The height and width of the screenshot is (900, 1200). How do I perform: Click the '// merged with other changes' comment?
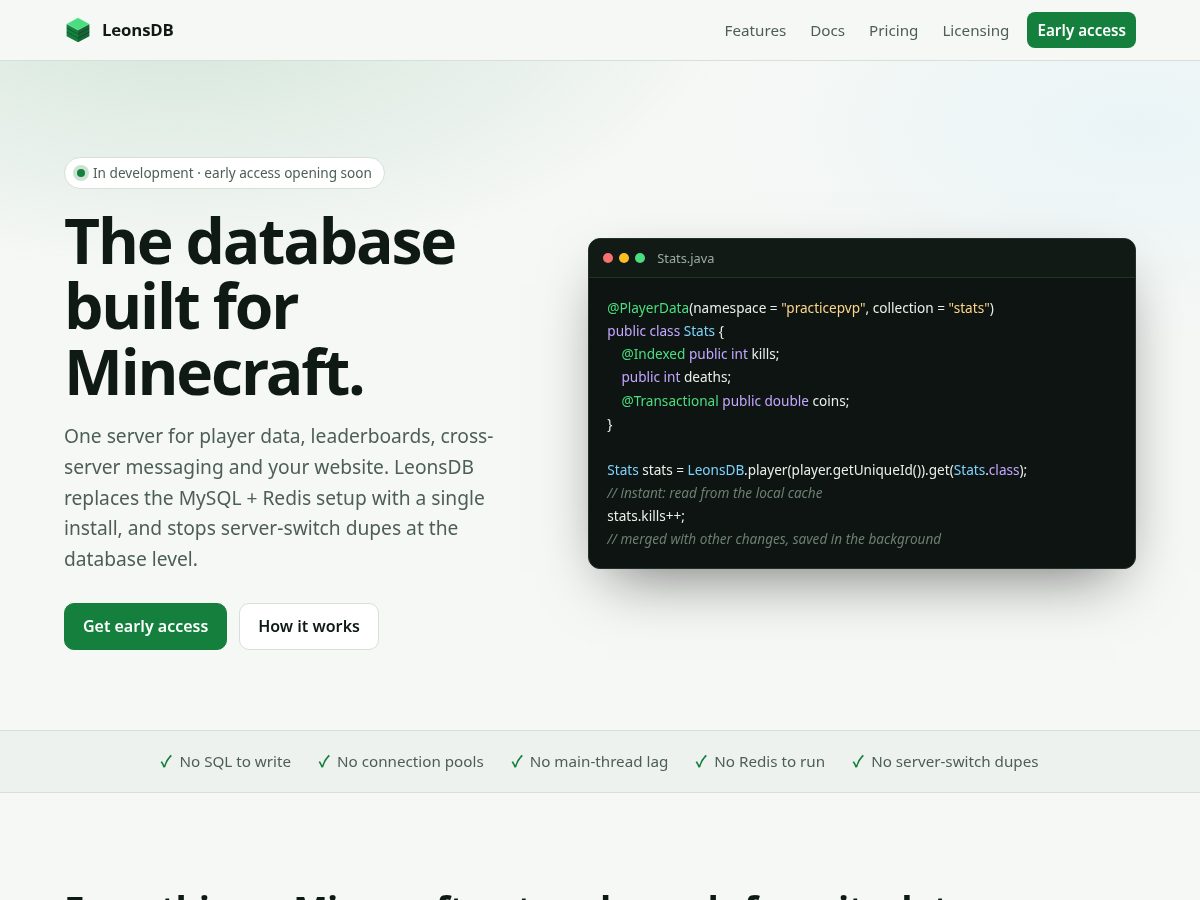(774, 539)
